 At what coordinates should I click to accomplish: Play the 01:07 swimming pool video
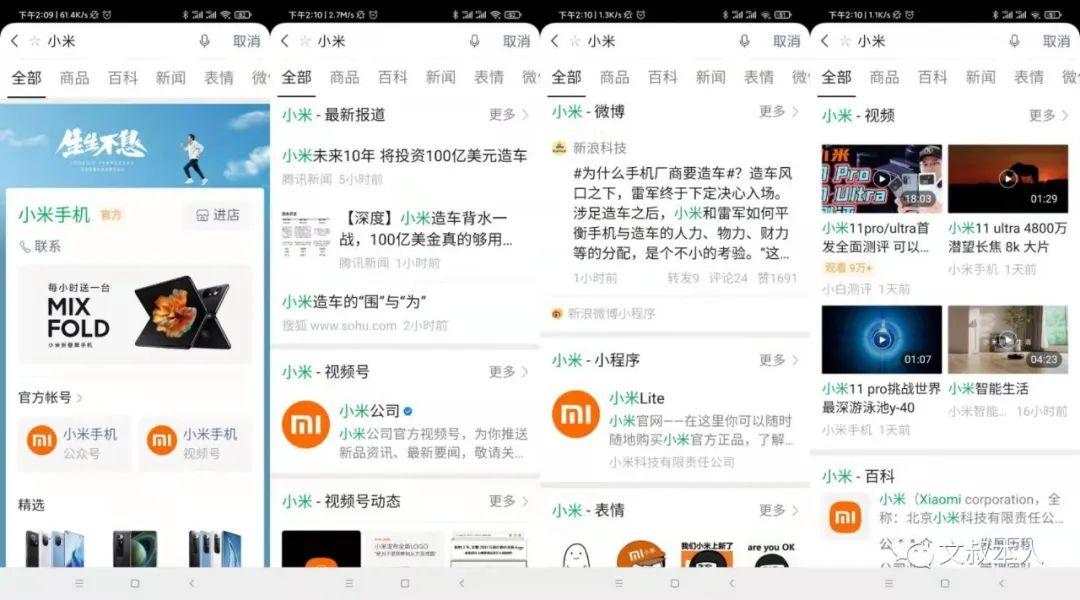point(882,340)
